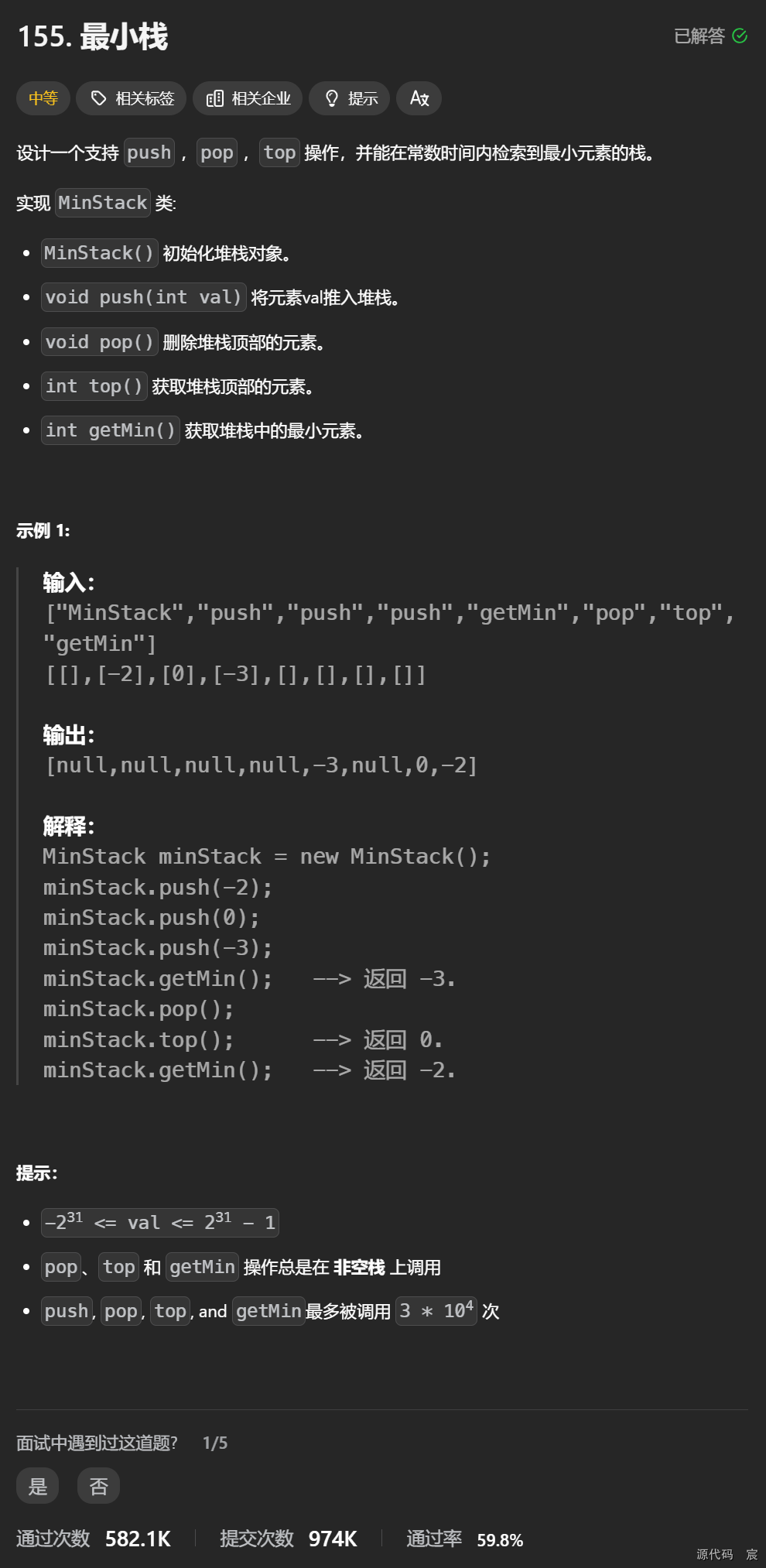Show the 提示 lightbulb hint
This screenshot has width=766, height=1568.
[x=349, y=98]
